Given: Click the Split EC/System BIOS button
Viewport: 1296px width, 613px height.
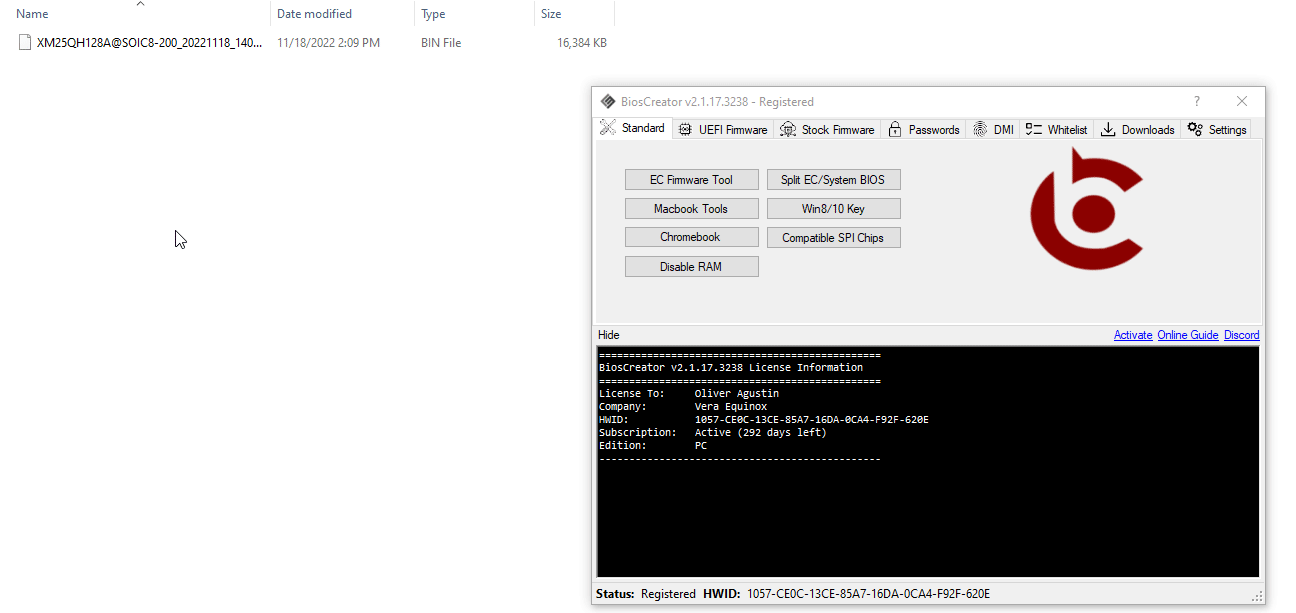Looking at the screenshot, I should click(833, 180).
